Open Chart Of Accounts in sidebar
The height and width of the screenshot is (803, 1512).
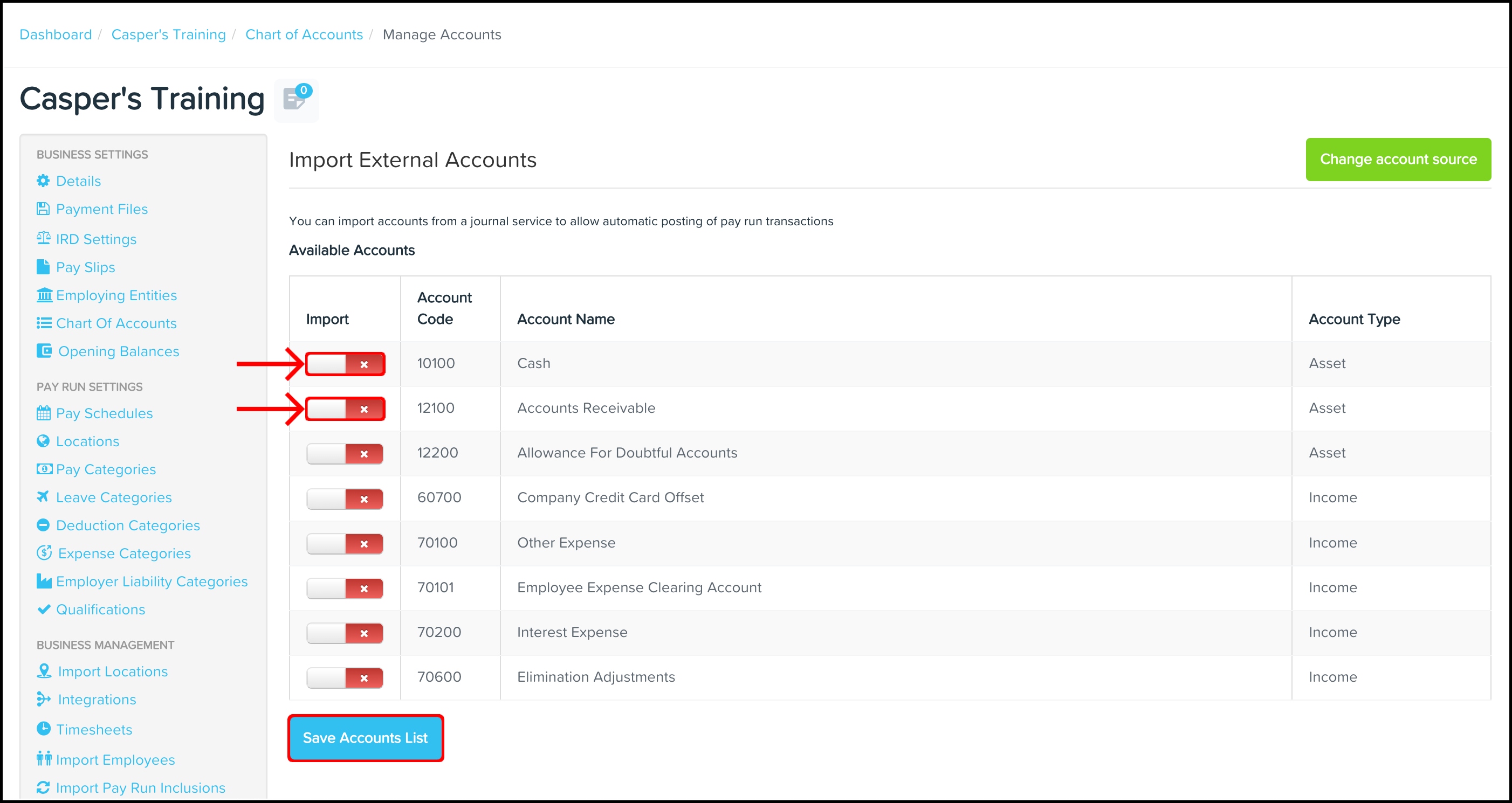(115, 323)
